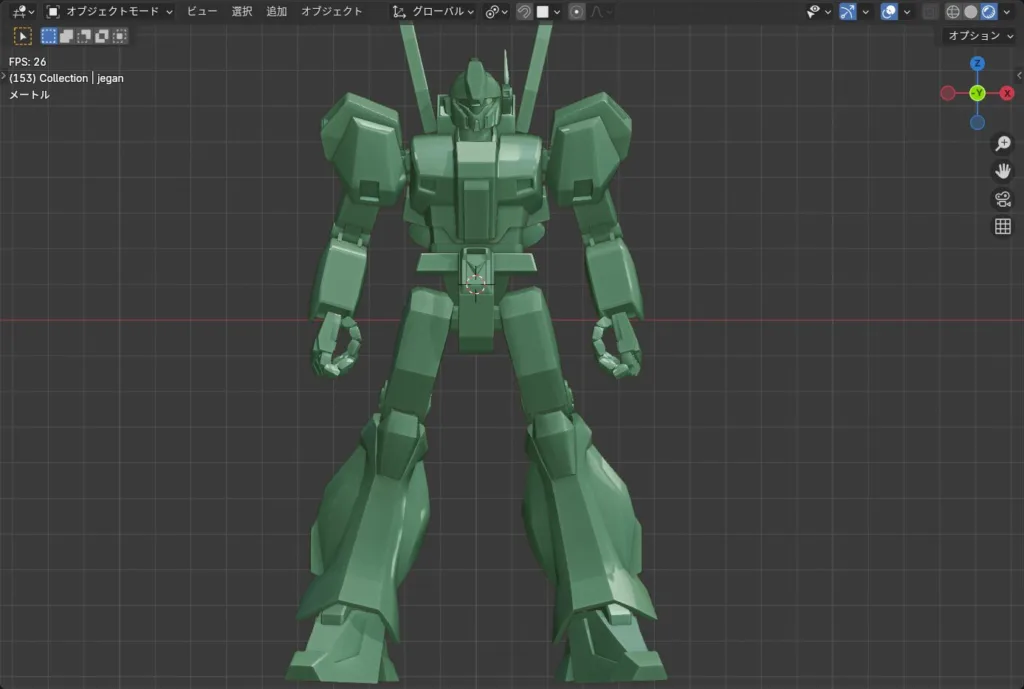Toggle the show gizmo button
This screenshot has width=1024, height=689.
point(848,12)
